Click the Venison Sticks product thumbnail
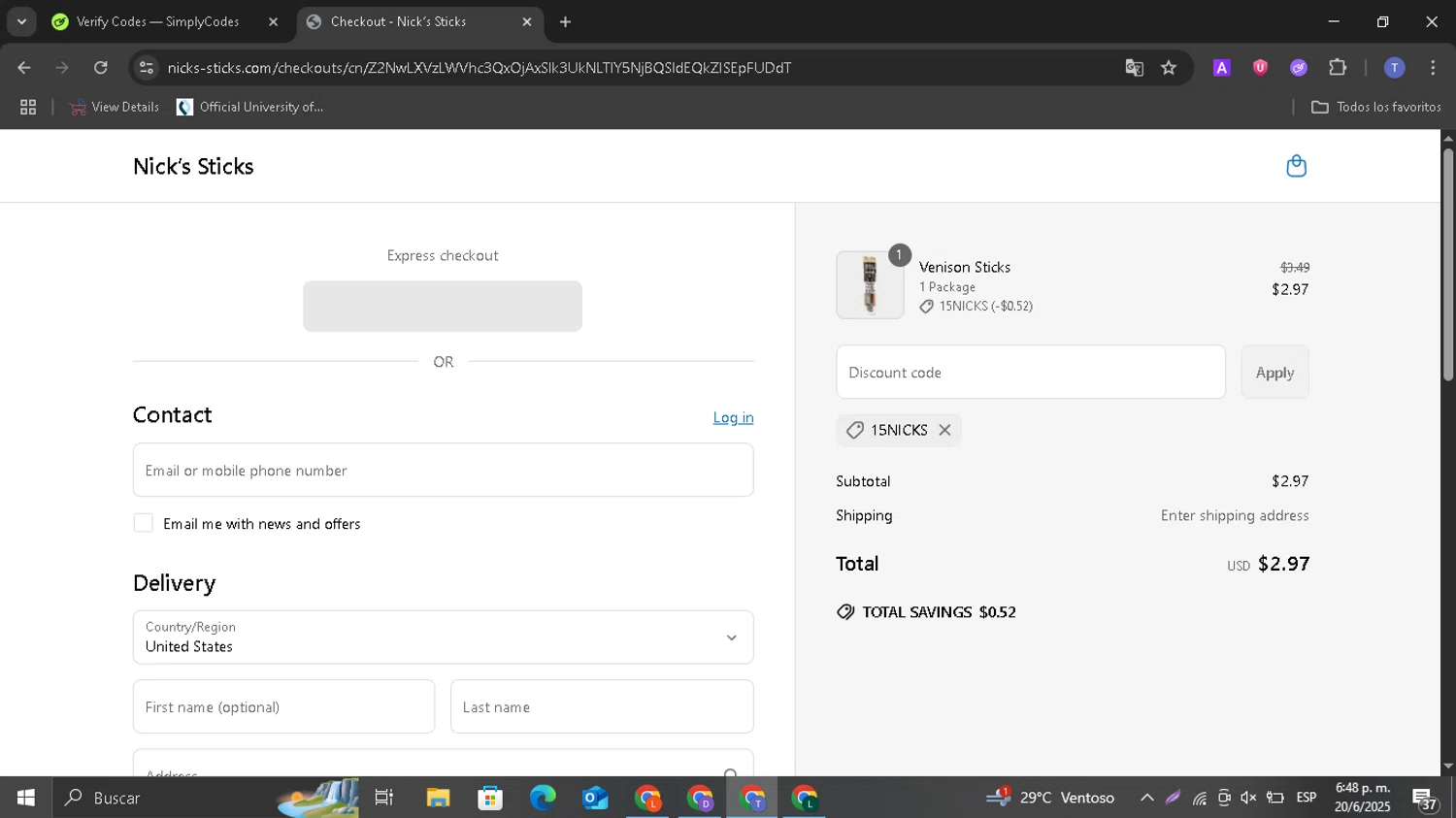Viewport: 1456px width, 818px height. (870, 285)
